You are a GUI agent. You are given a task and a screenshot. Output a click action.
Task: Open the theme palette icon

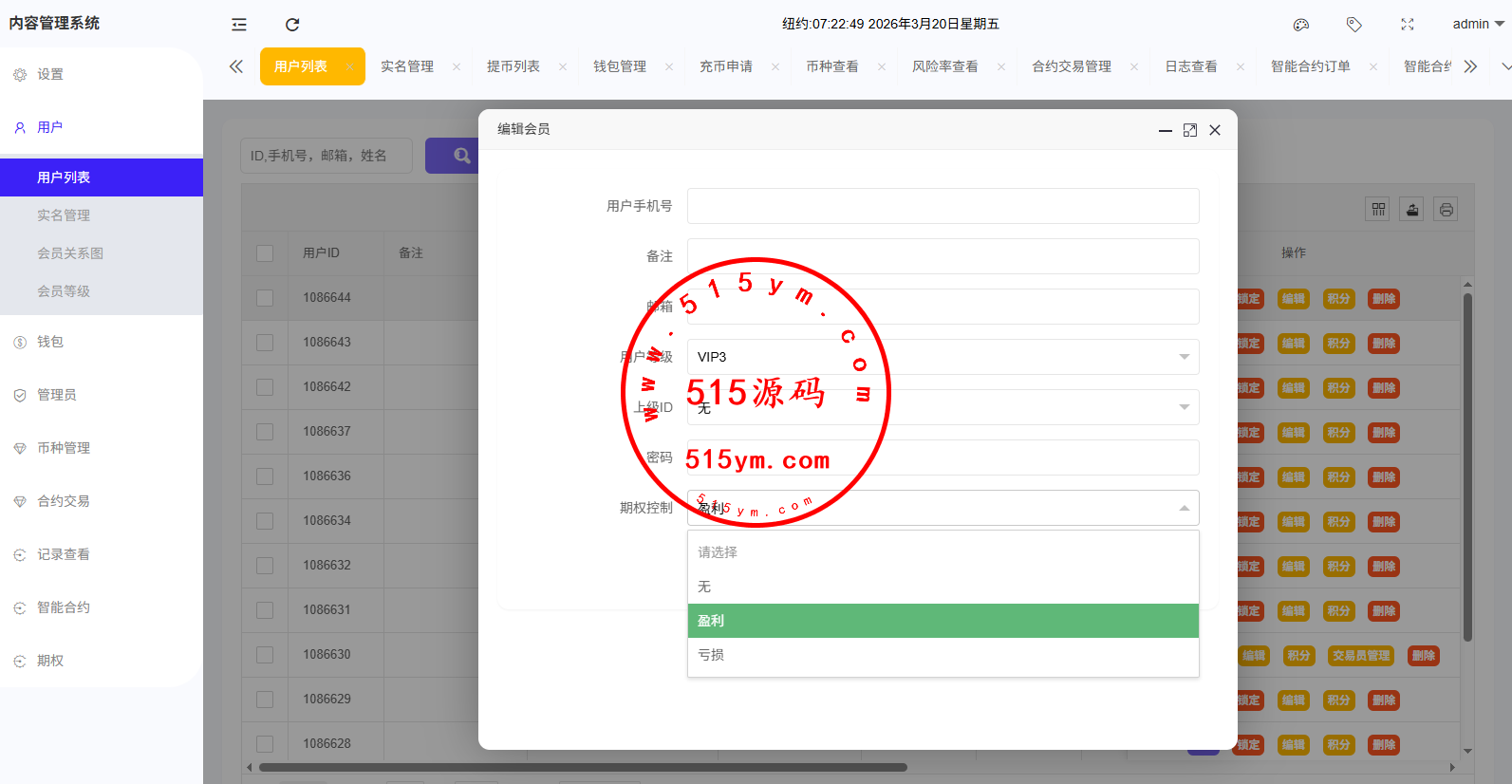(1301, 25)
